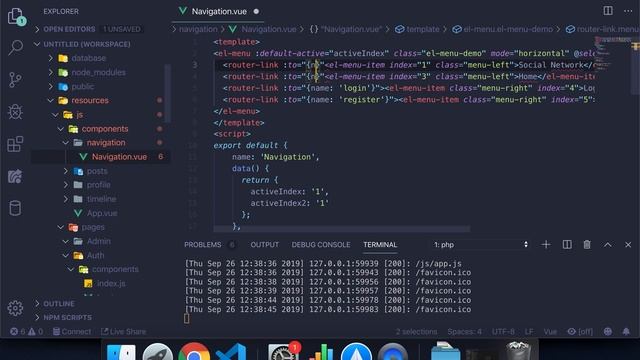The height and width of the screenshot is (360, 640).
Task: Start Live Share from status bar
Action: (123, 331)
